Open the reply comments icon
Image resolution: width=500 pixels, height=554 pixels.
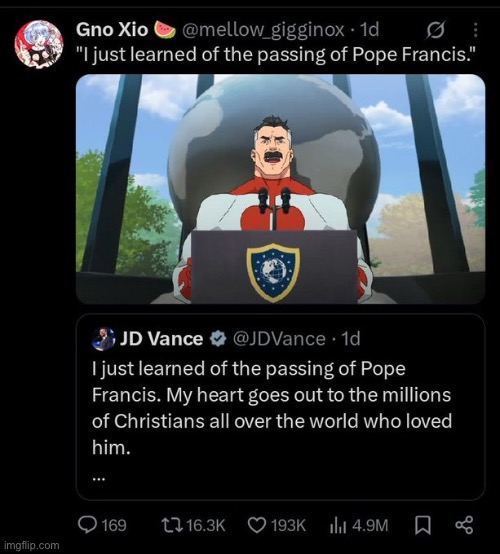point(87,525)
